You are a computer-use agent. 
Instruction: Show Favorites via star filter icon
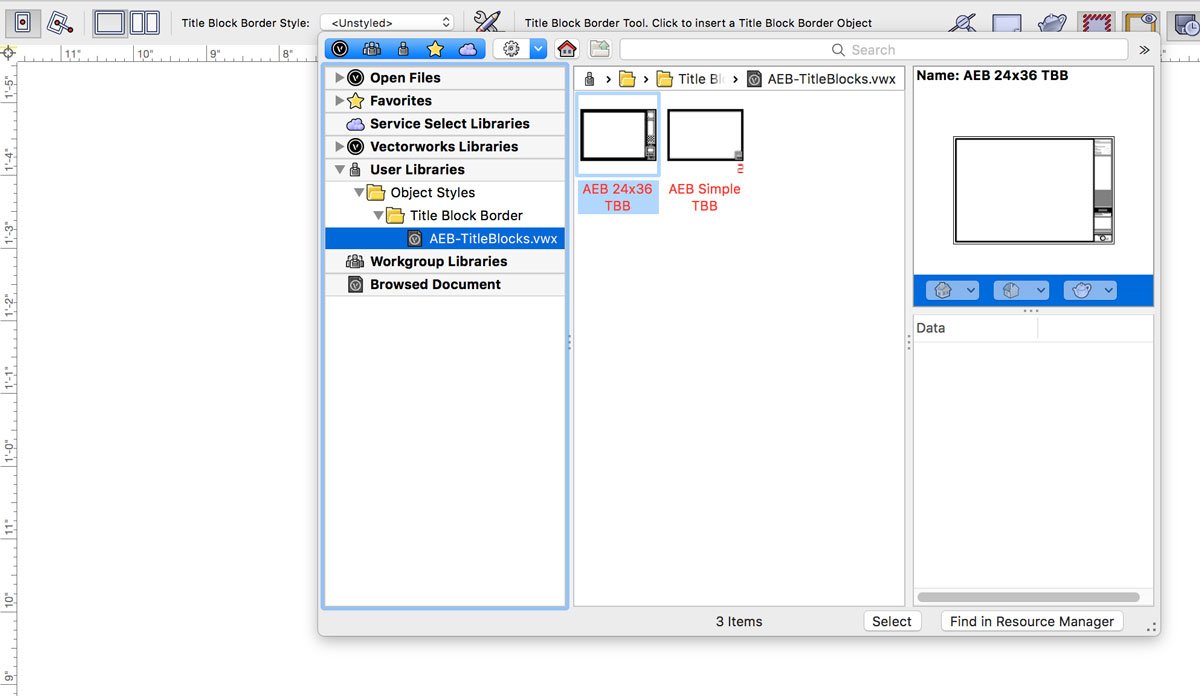(435, 49)
